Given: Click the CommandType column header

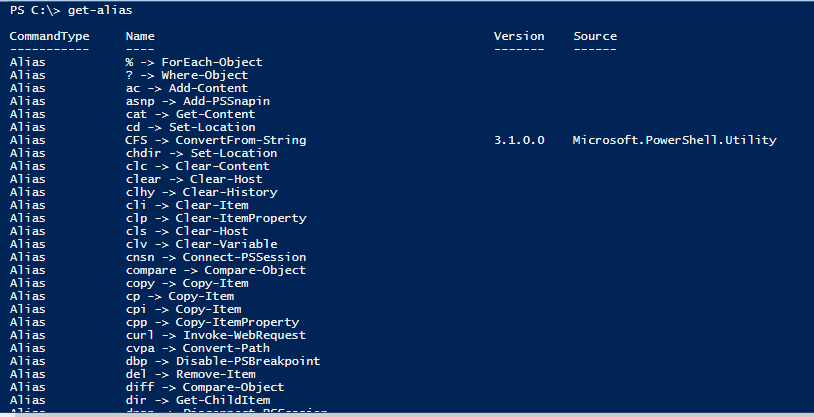Looking at the screenshot, I should pyautogui.click(x=49, y=36).
